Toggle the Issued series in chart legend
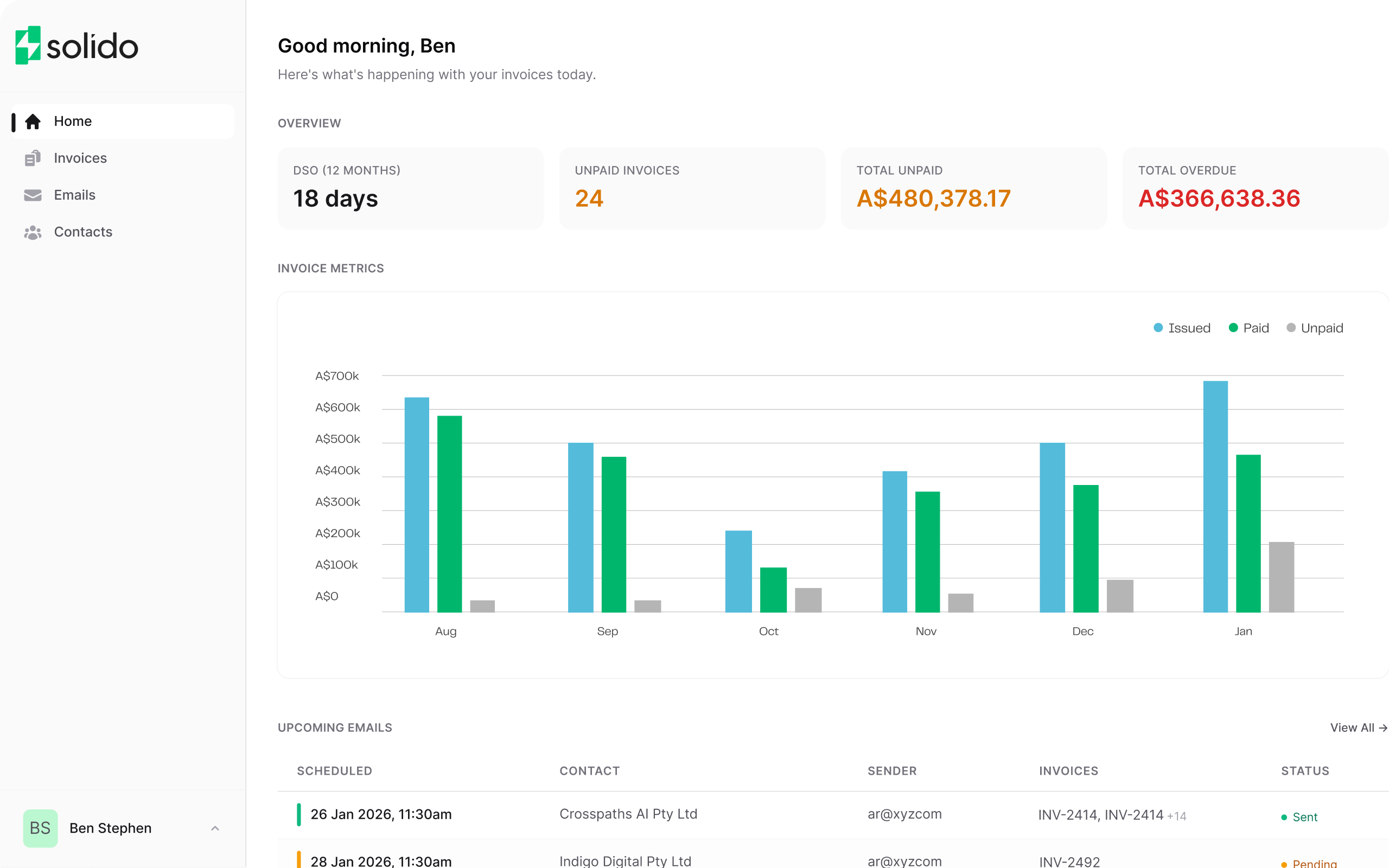The width and height of the screenshot is (1389, 868). (x=1182, y=328)
